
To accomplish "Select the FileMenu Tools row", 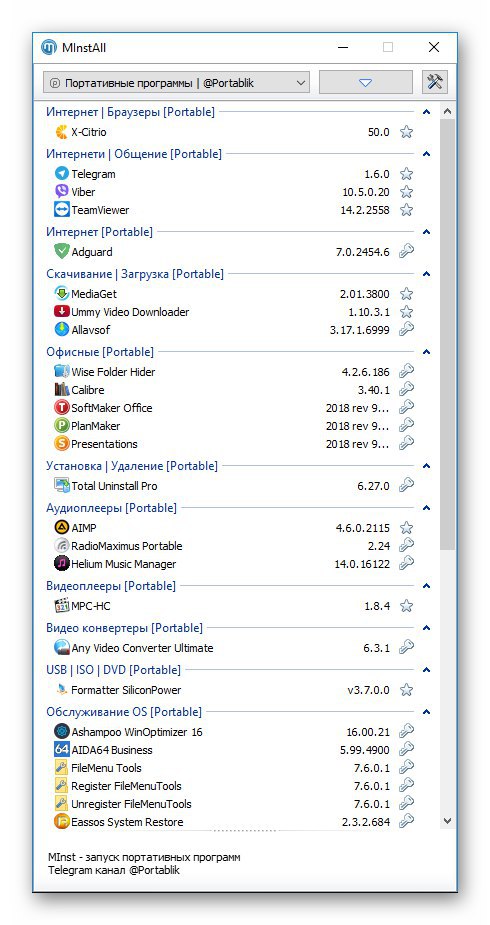I will pyautogui.click(x=235, y=767).
